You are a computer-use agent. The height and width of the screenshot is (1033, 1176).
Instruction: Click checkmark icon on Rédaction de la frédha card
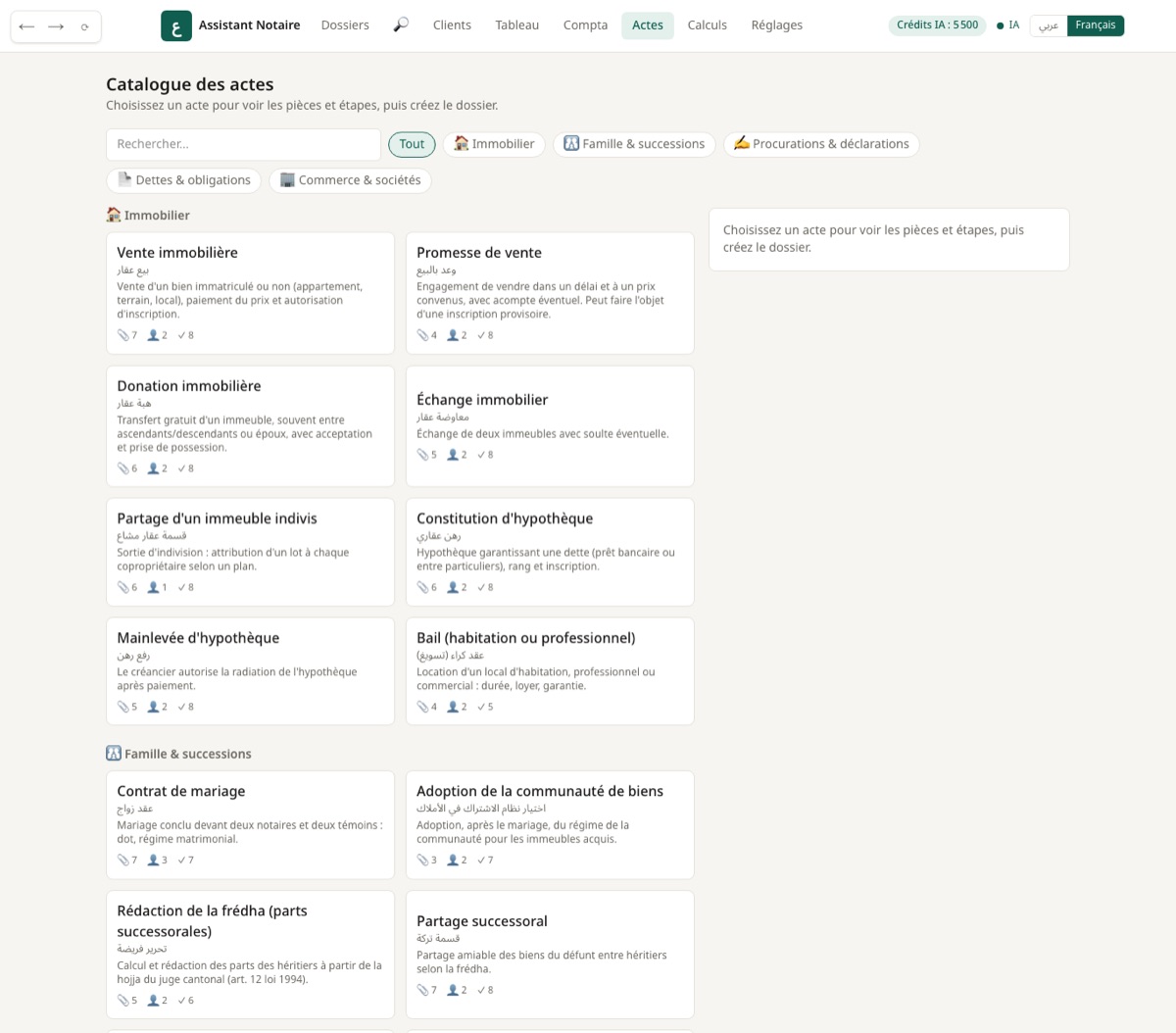[x=181, y=1001]
